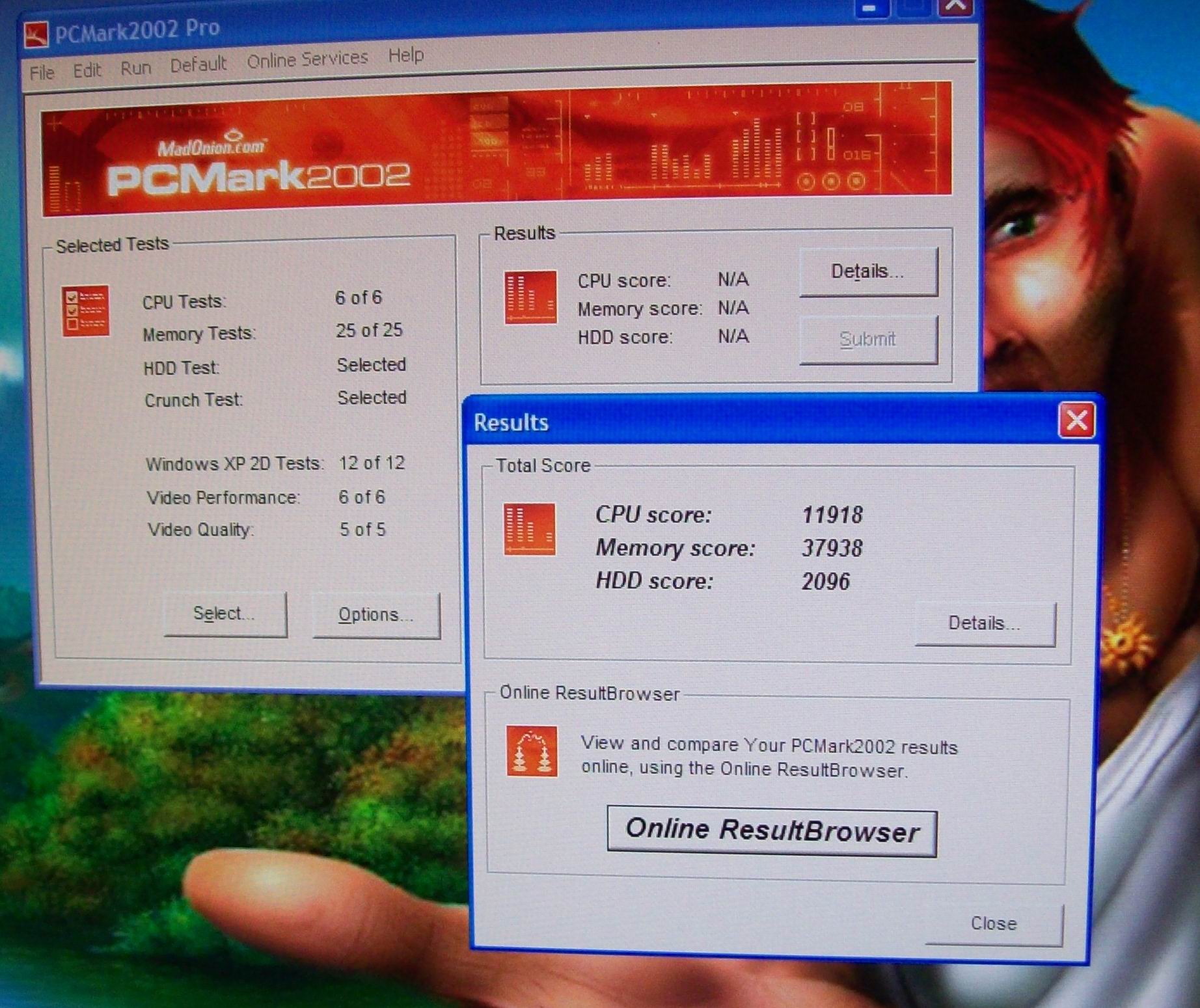Open the Default menu
1200x1008 pixels.
pos(198,64)
